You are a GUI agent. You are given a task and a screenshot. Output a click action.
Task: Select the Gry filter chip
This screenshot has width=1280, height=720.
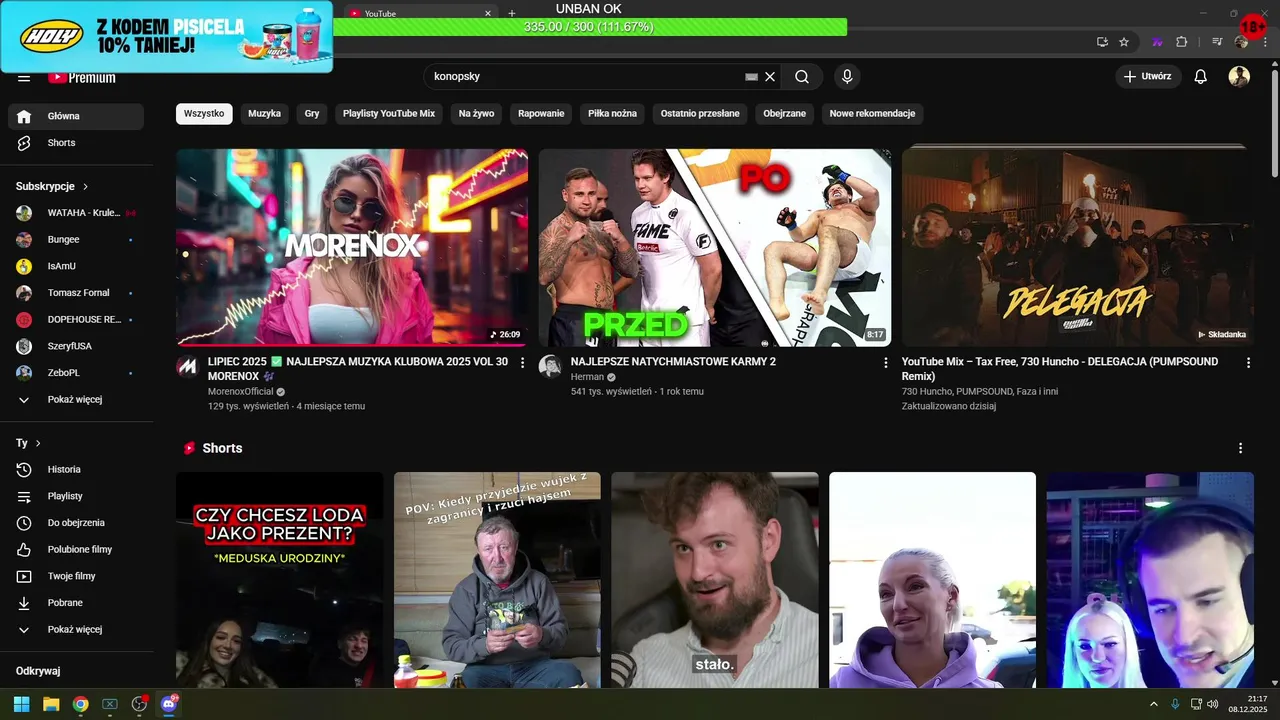coord(312,114)
